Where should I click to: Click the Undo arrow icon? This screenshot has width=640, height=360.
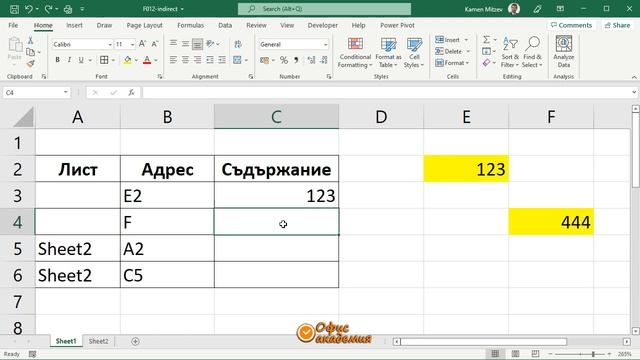click(x=29, y=9)
